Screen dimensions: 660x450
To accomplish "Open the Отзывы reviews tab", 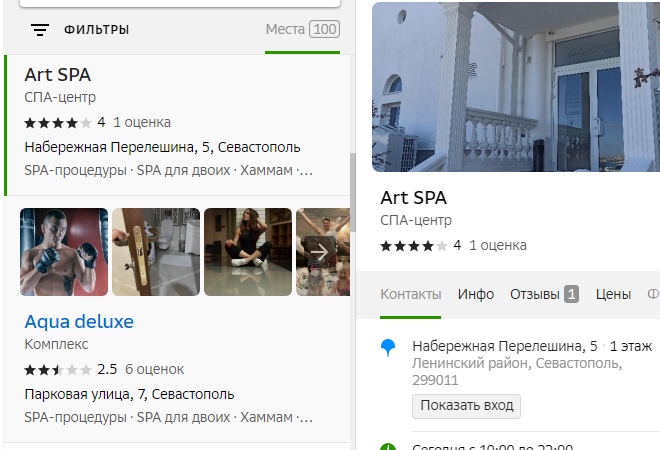I will pos(544,294).
